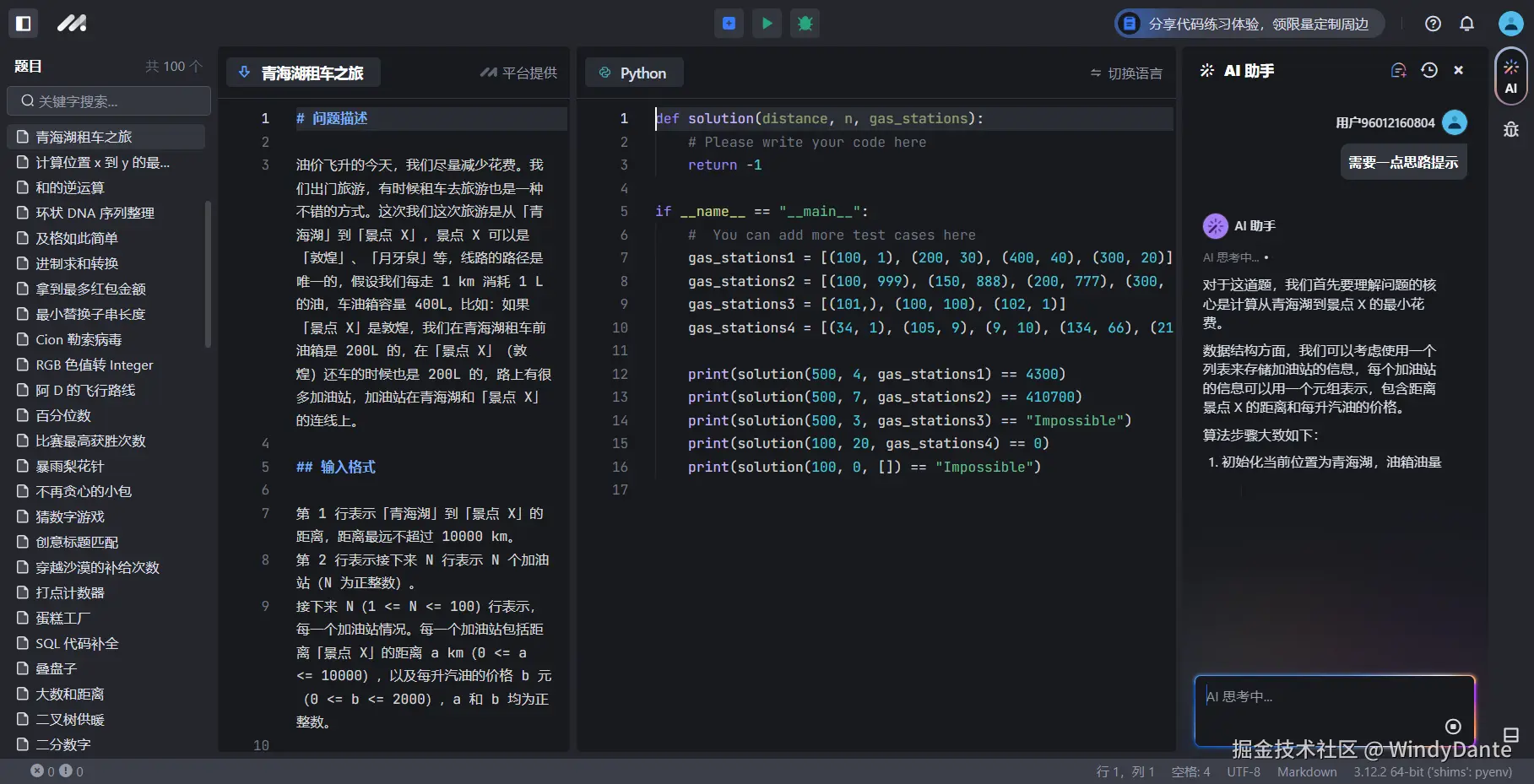Toggle the left sidebar collapse control
This screenshot has width=1534, height=784.
[x=23, y=23]
